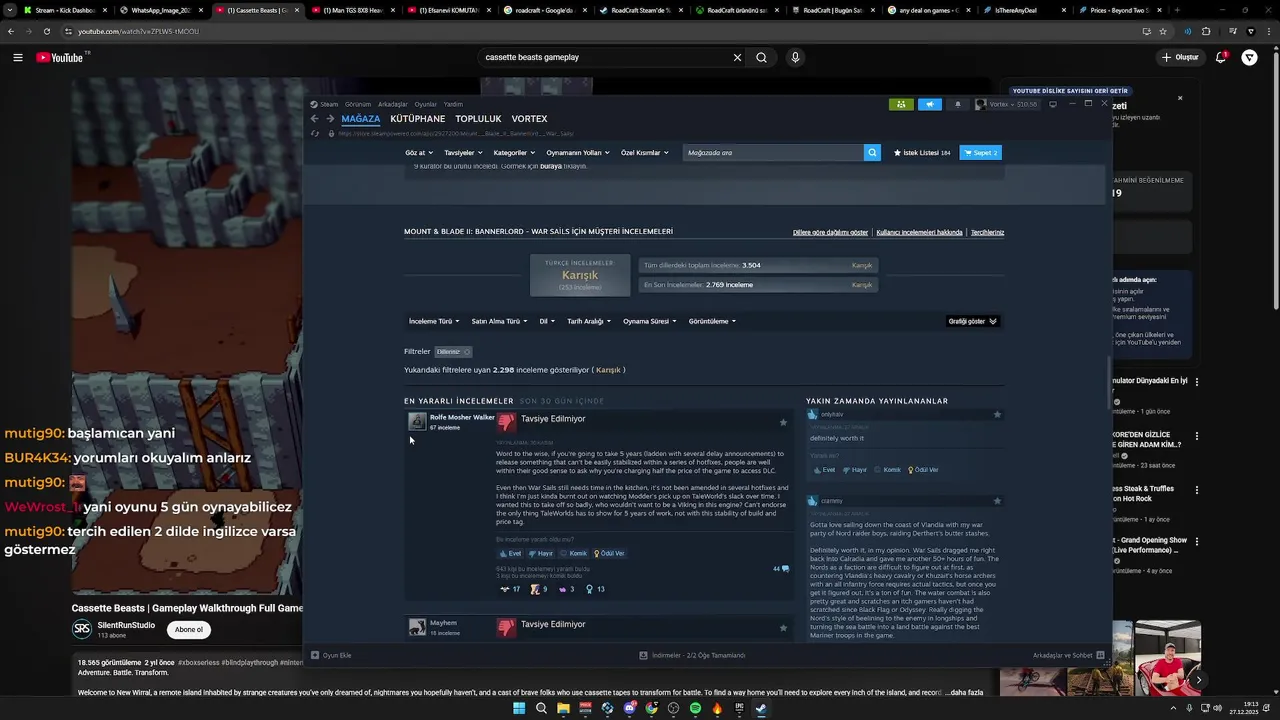Viewport: 1280px width, 720px height.
Task: Open the Sepet cart button
Action: (x=980, y=153)
